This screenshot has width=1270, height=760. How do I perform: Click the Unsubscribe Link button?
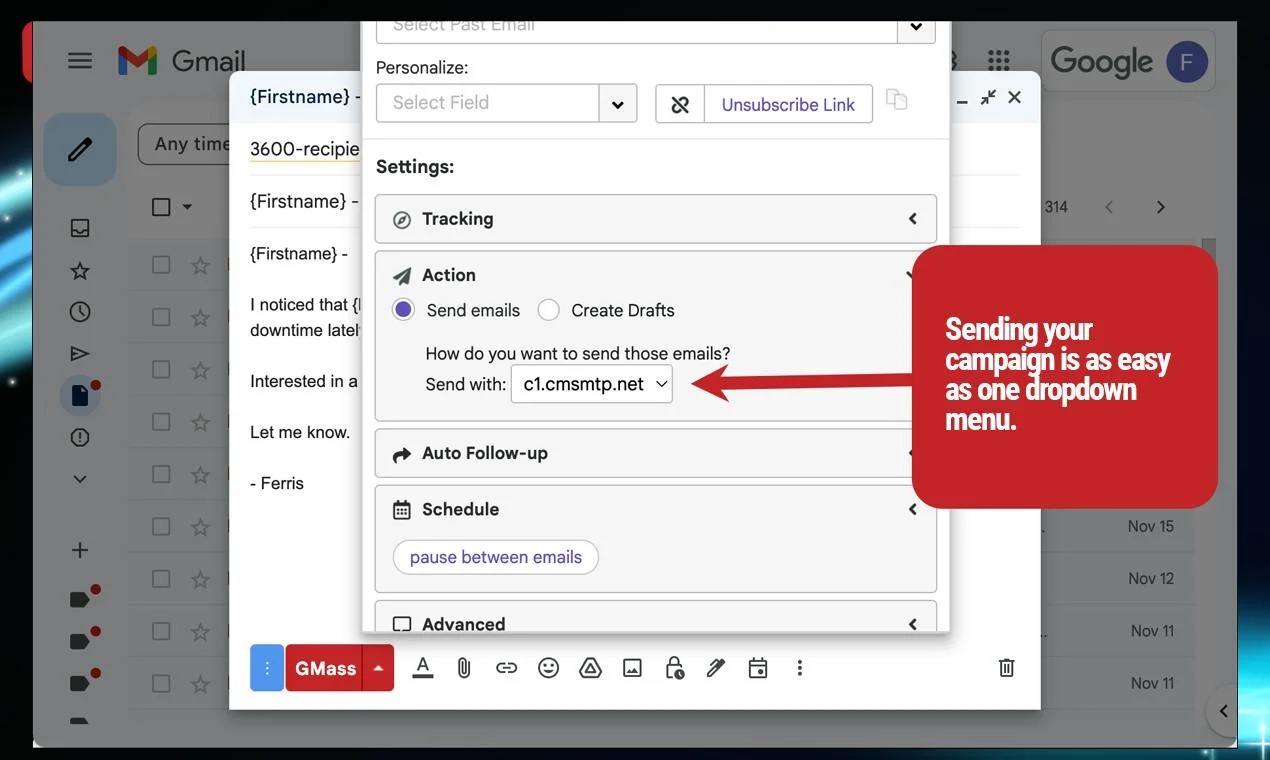(788, 104)
